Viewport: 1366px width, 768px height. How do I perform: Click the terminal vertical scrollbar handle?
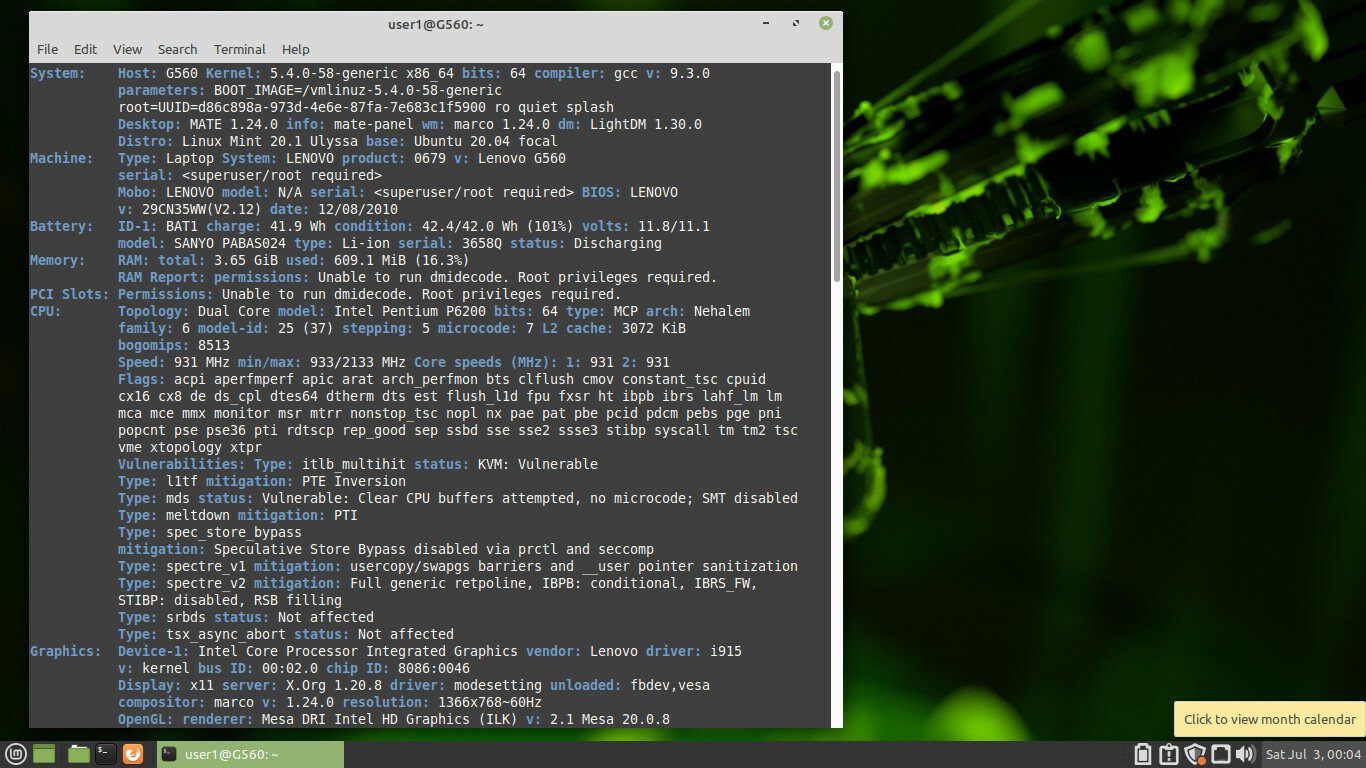click(x=837, y=178)
